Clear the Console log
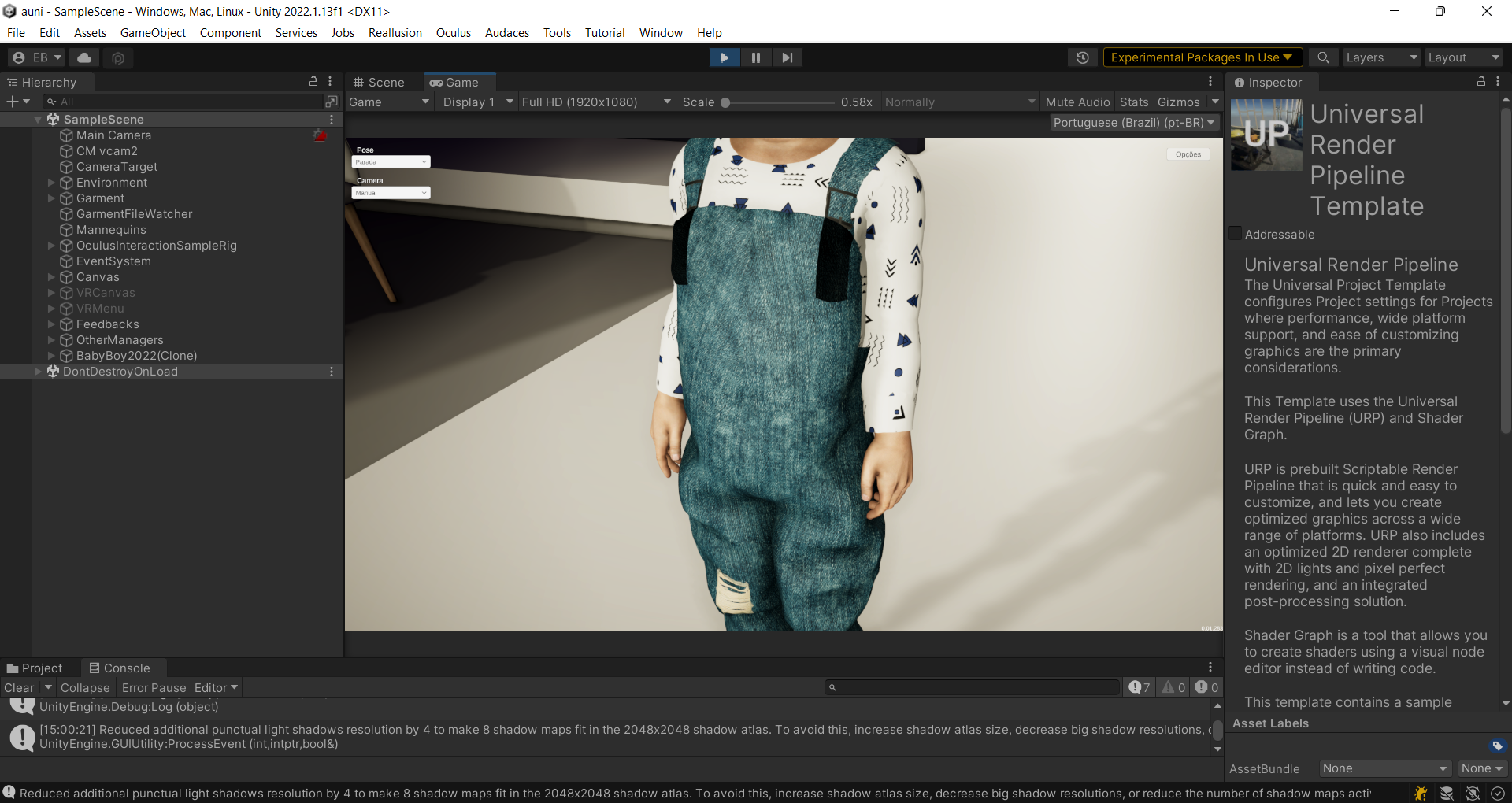This screenshot has height=803, width=1512. tap(19, 688)
